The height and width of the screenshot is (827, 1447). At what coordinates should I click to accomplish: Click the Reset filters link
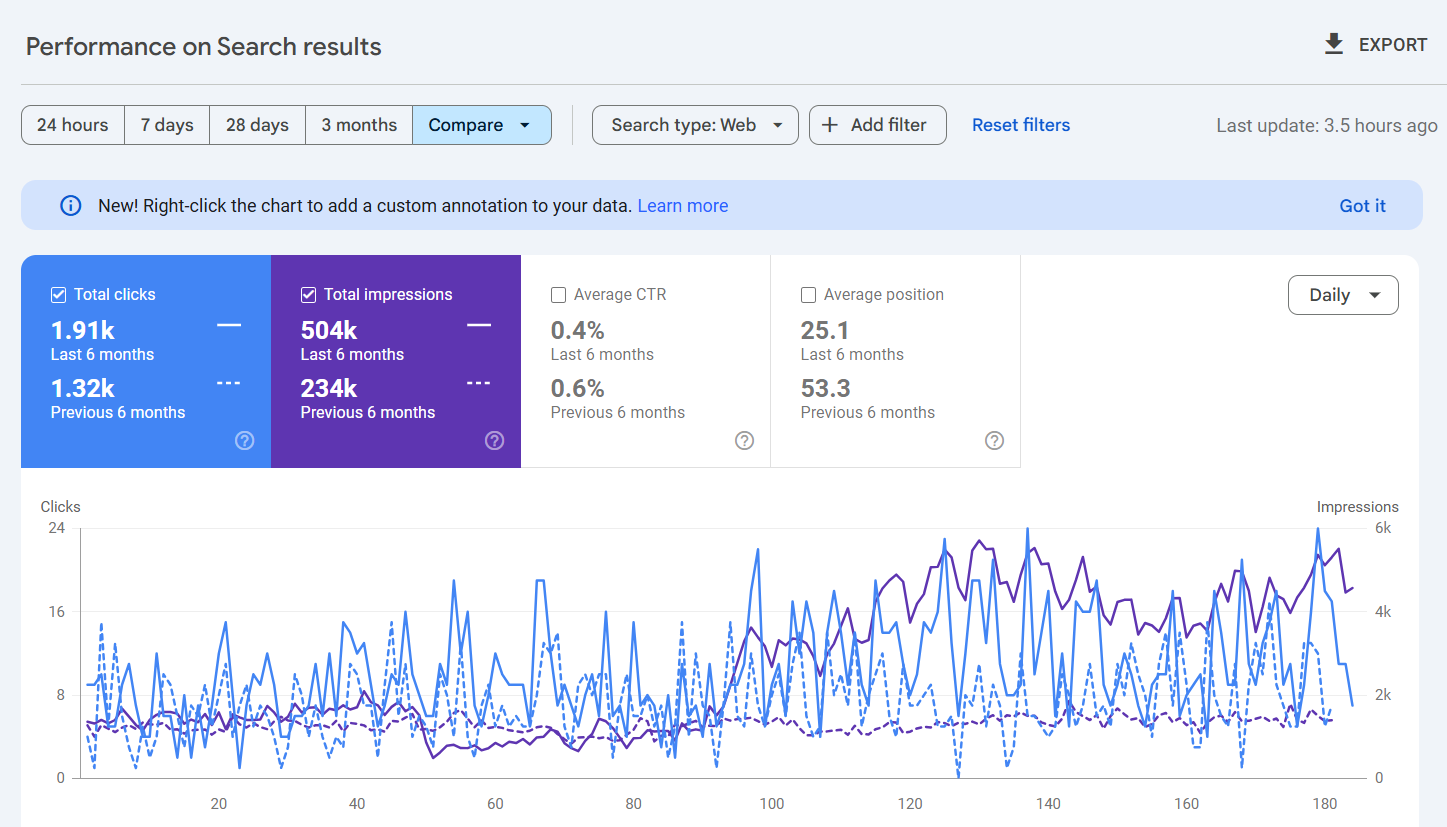coord(1020,124)
